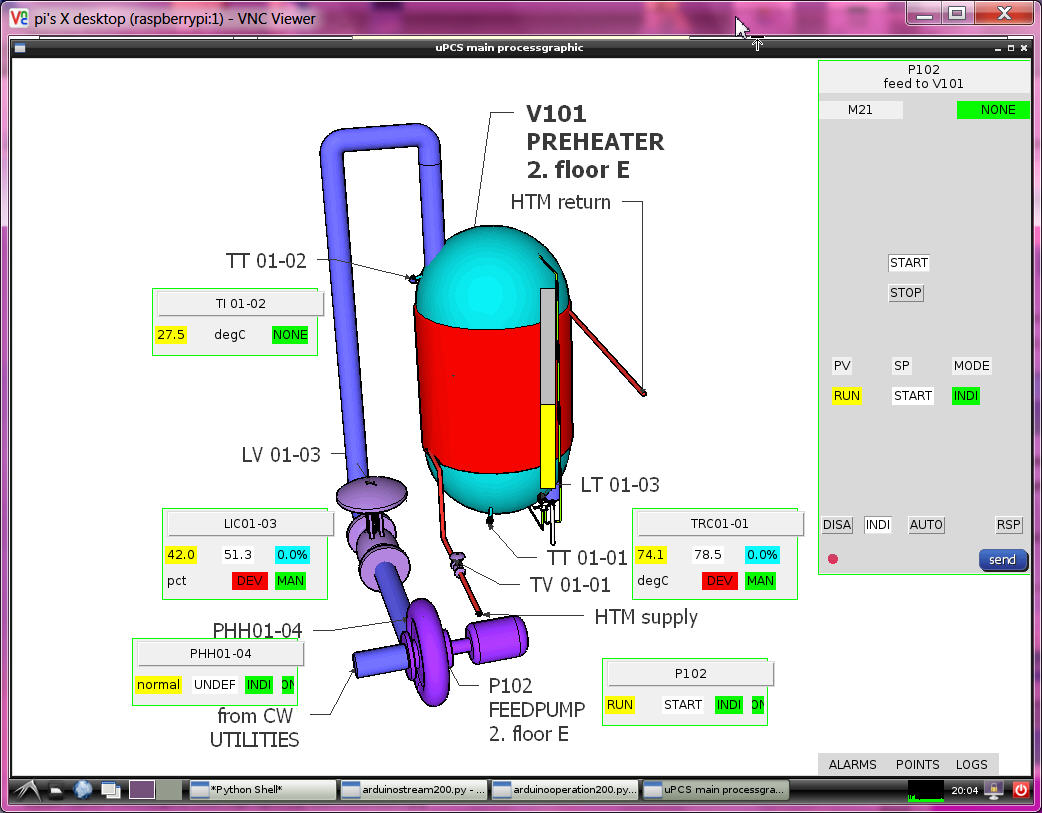Launch the web browser globe icon
The height and width of the screenshot is (813, 1042).
click(83, 790)
